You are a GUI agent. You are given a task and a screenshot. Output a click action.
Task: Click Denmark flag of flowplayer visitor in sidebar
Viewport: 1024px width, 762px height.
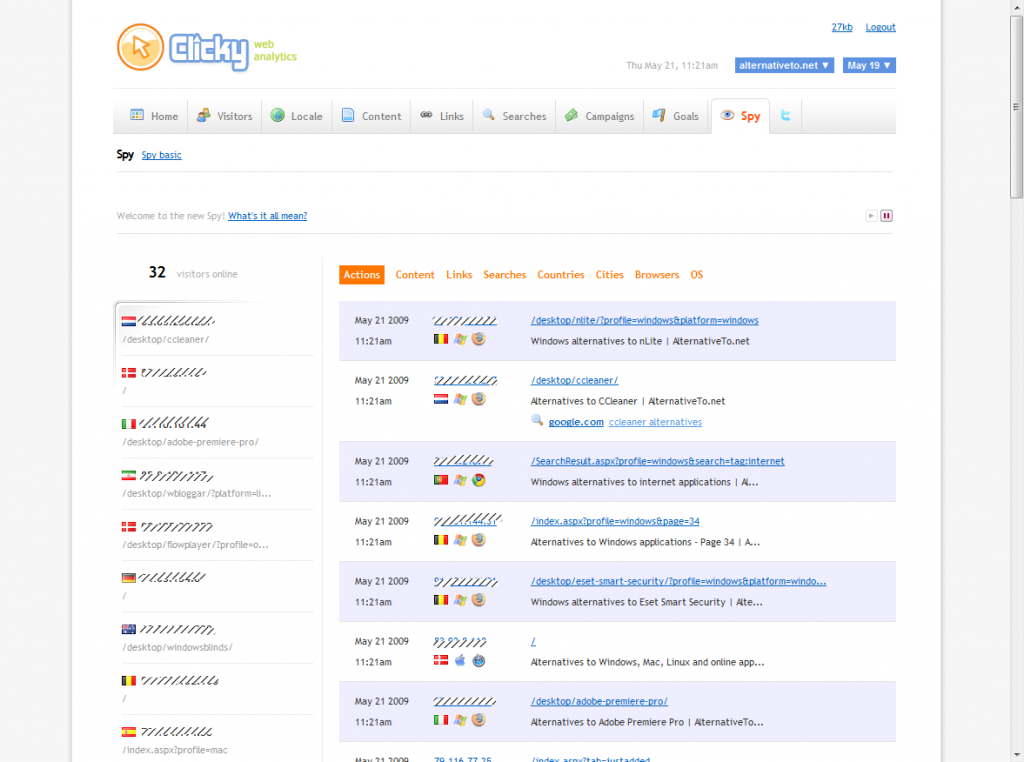[x=129, y=526]
